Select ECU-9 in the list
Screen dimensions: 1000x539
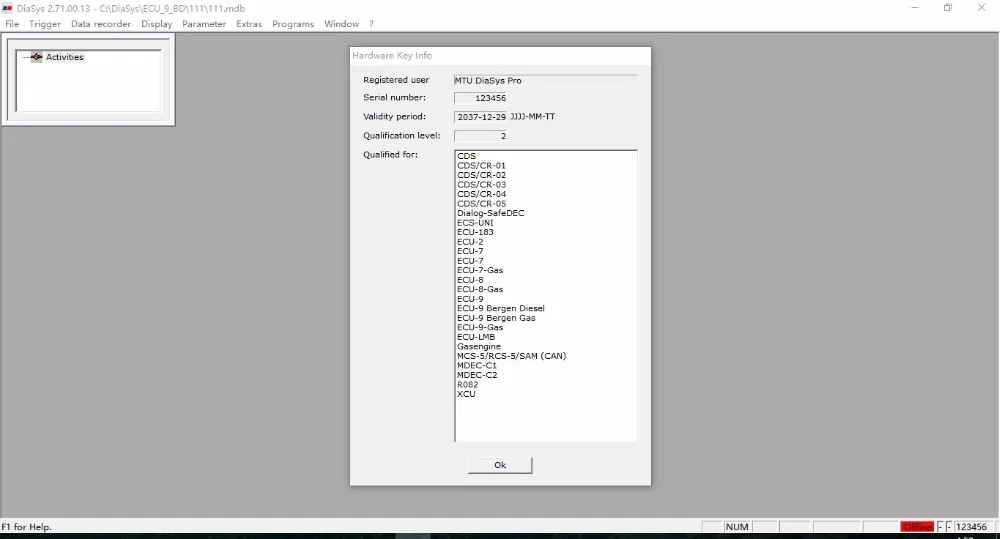470,299
